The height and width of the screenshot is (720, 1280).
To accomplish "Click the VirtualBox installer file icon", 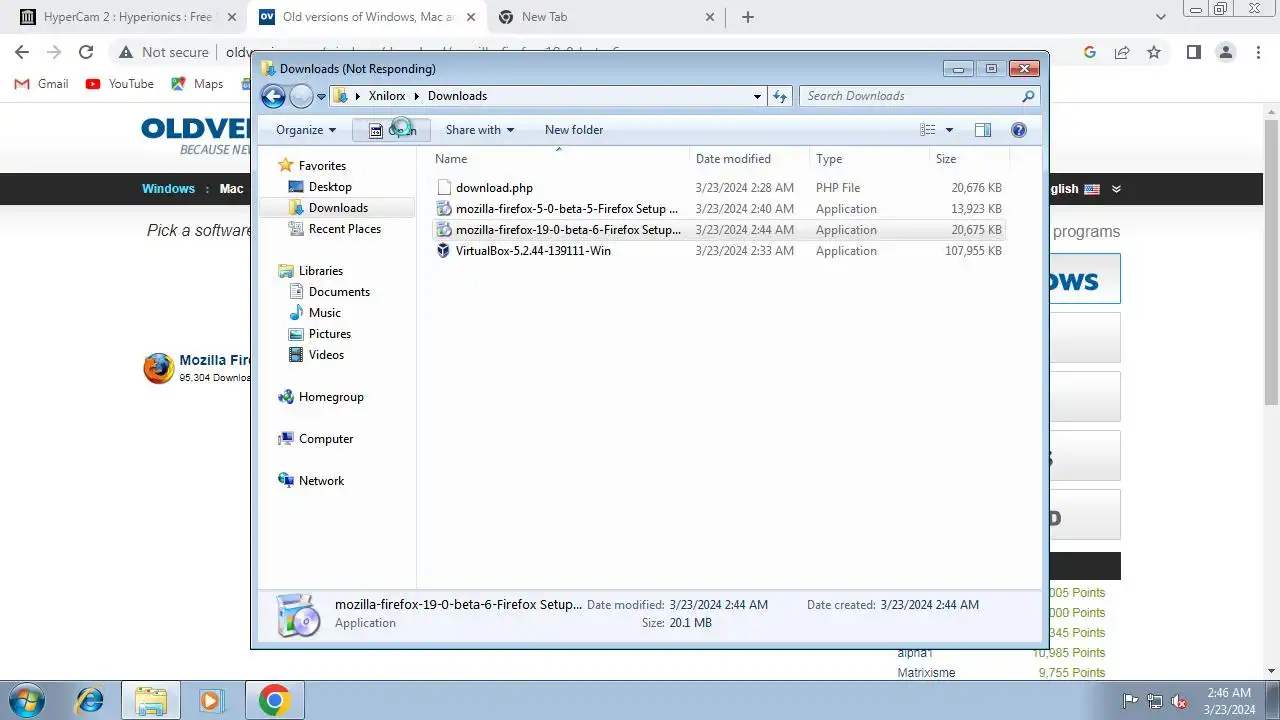I will pos(444,251).
